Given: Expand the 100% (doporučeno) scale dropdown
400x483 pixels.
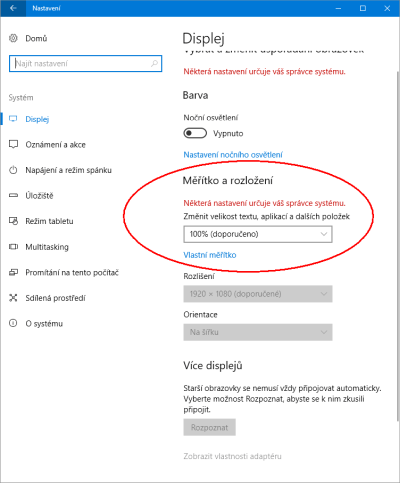Looking at the screenshot, I should 258,234.
